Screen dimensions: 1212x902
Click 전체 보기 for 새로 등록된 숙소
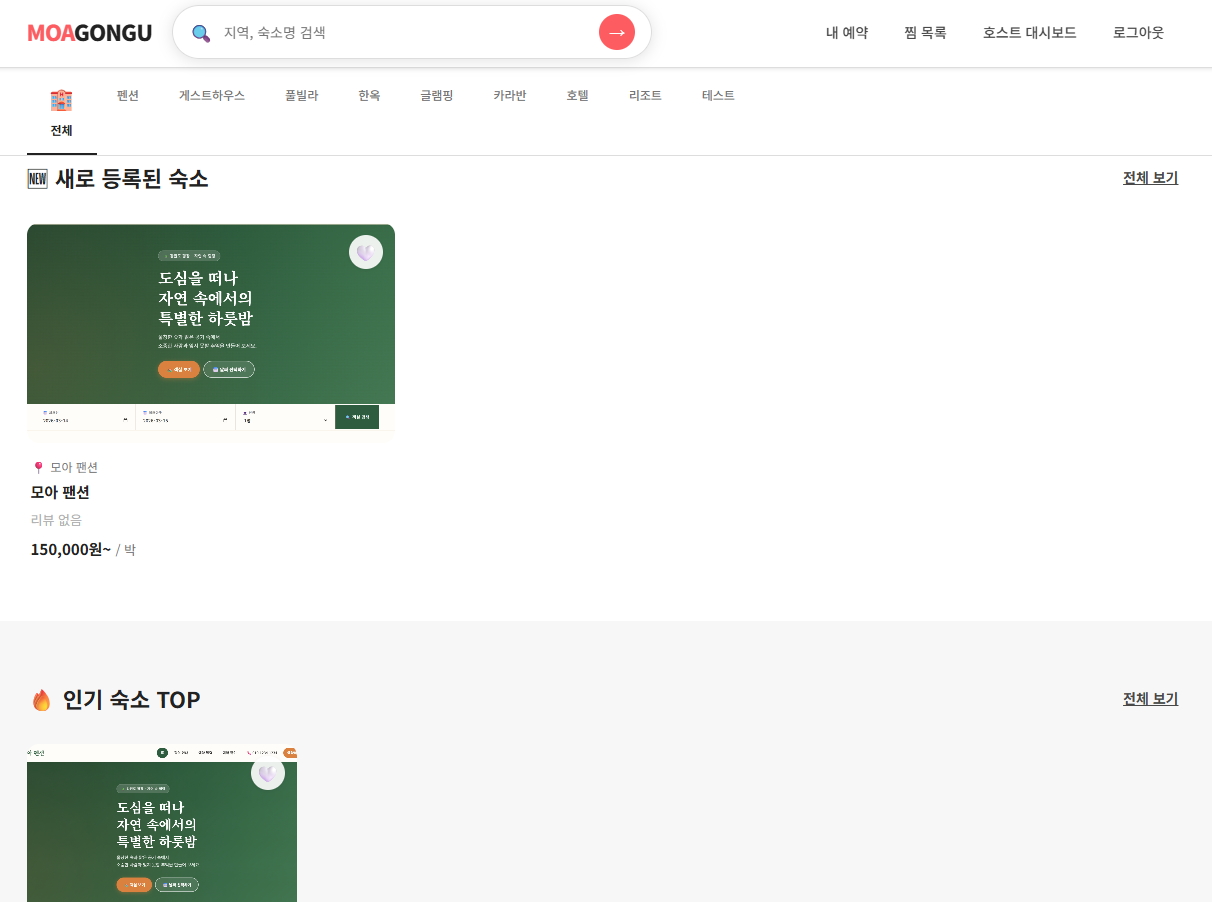pos(1150,178)
